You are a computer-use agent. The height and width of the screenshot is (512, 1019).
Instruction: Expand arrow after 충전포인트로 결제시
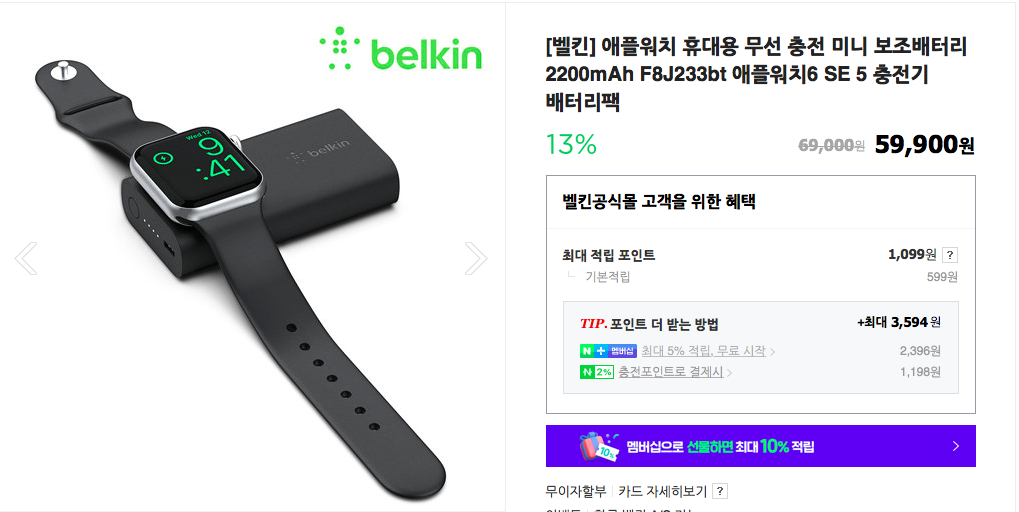(729, 373)
